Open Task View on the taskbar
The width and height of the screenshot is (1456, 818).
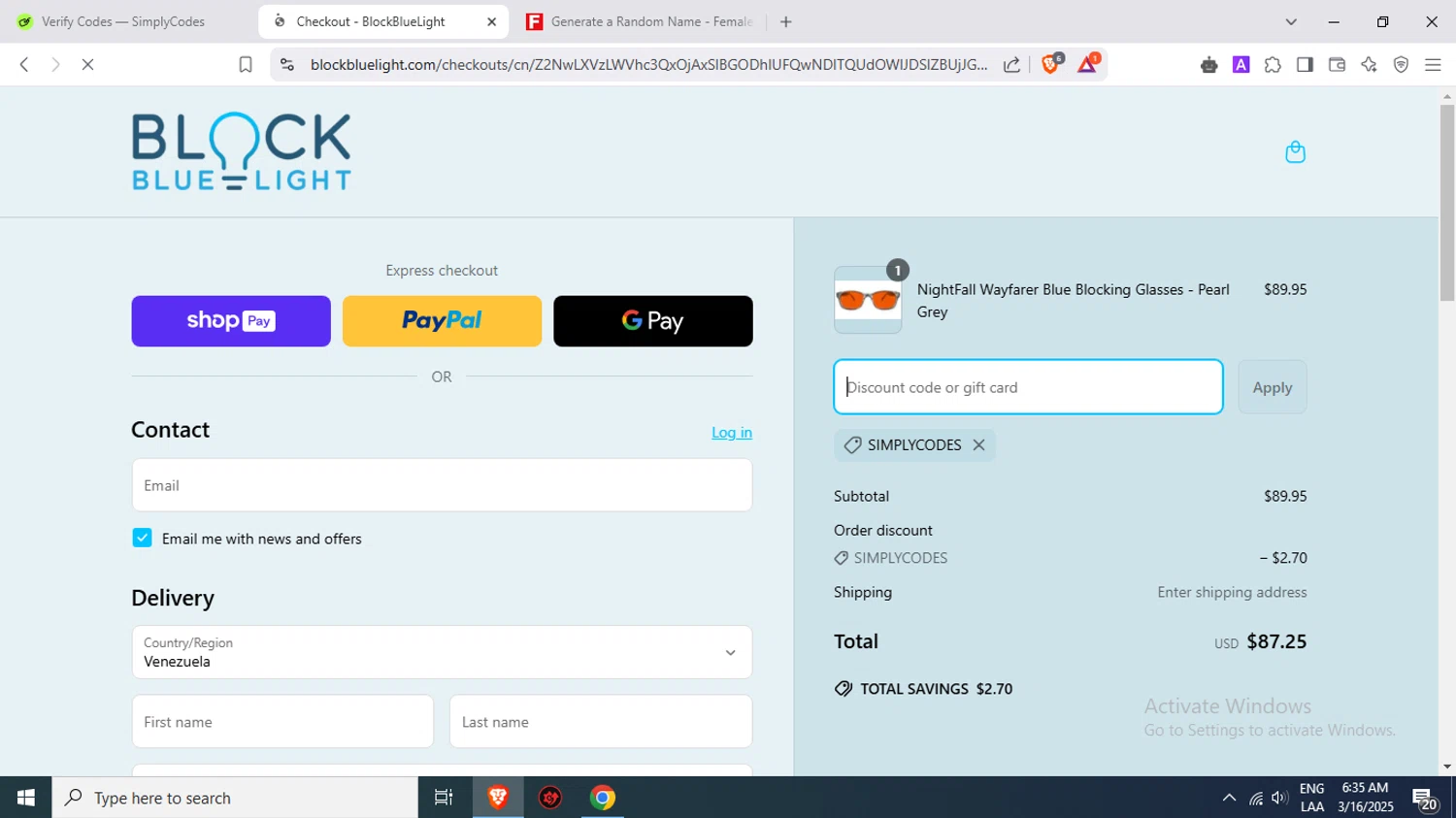pos(444,798)
